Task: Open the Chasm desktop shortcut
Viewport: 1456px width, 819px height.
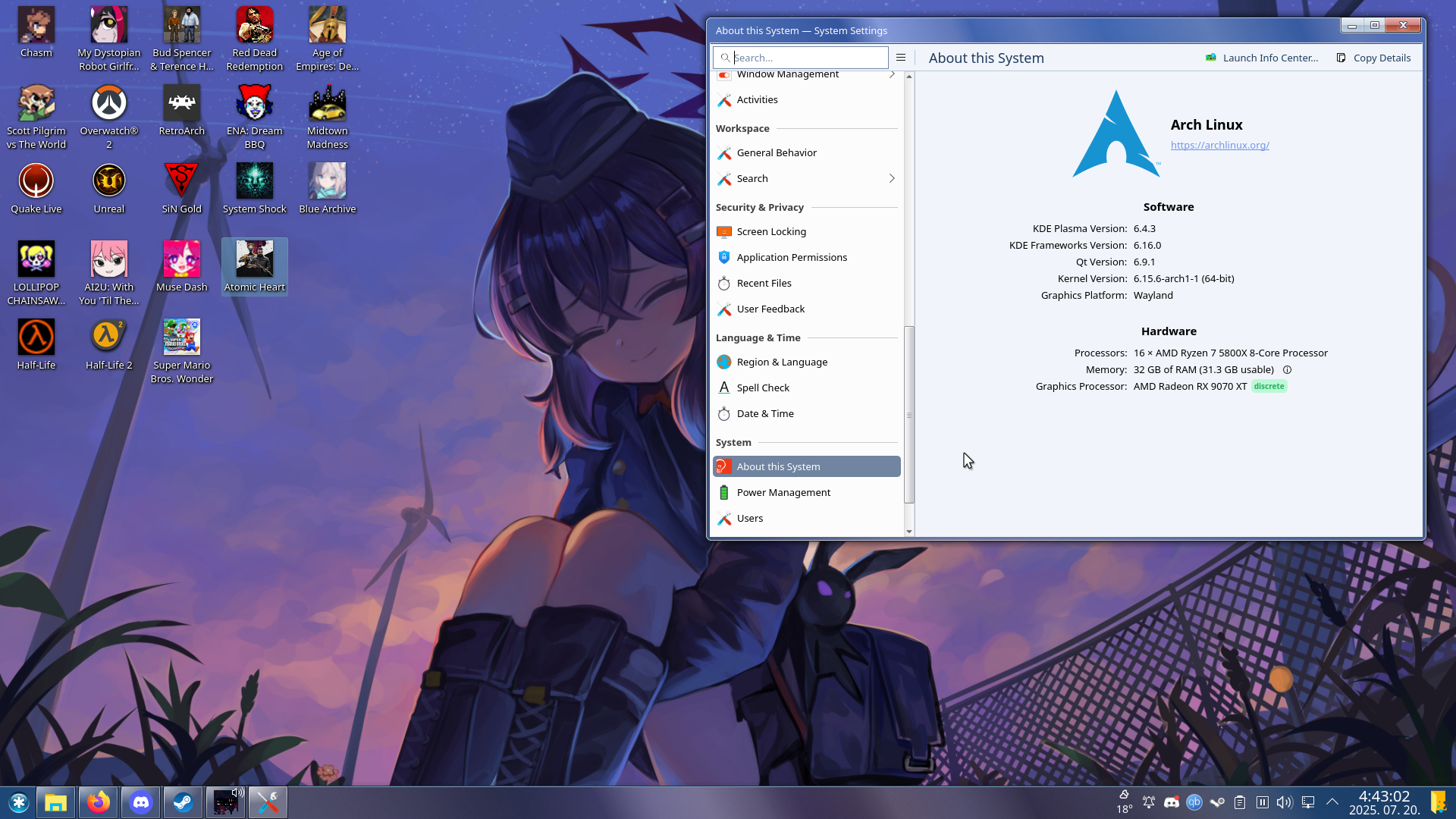Action: (36, 33)
